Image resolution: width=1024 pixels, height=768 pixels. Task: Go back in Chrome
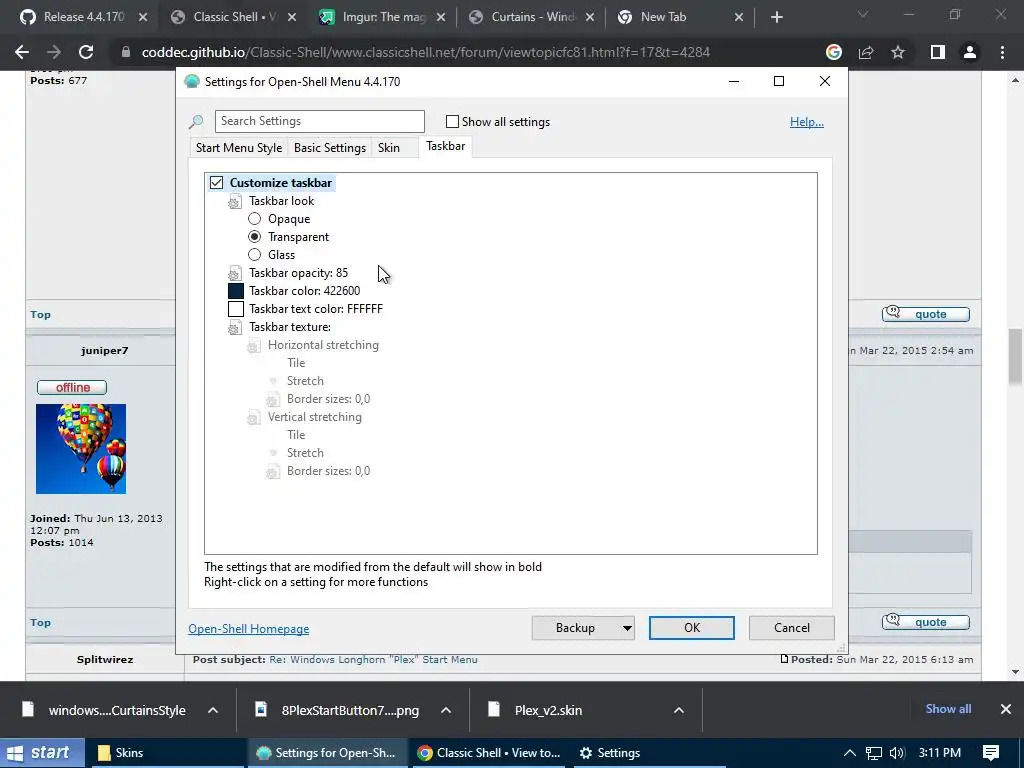click(22, 52)
